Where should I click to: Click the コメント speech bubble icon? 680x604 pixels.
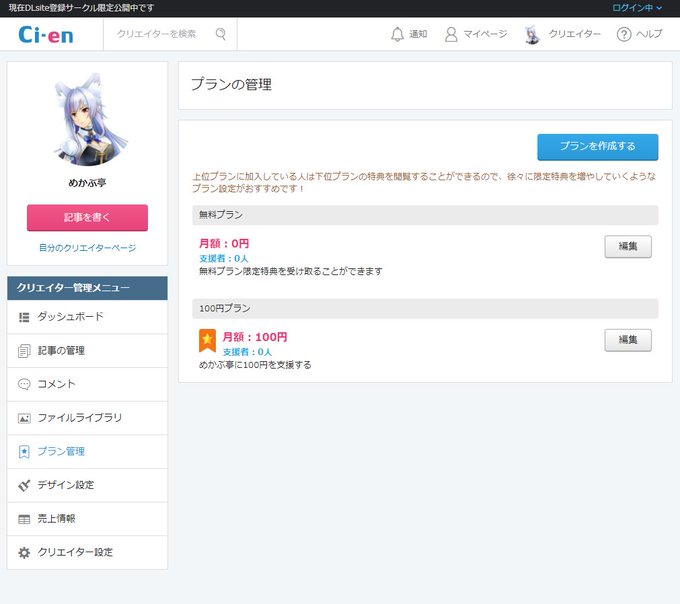(24, 384)
